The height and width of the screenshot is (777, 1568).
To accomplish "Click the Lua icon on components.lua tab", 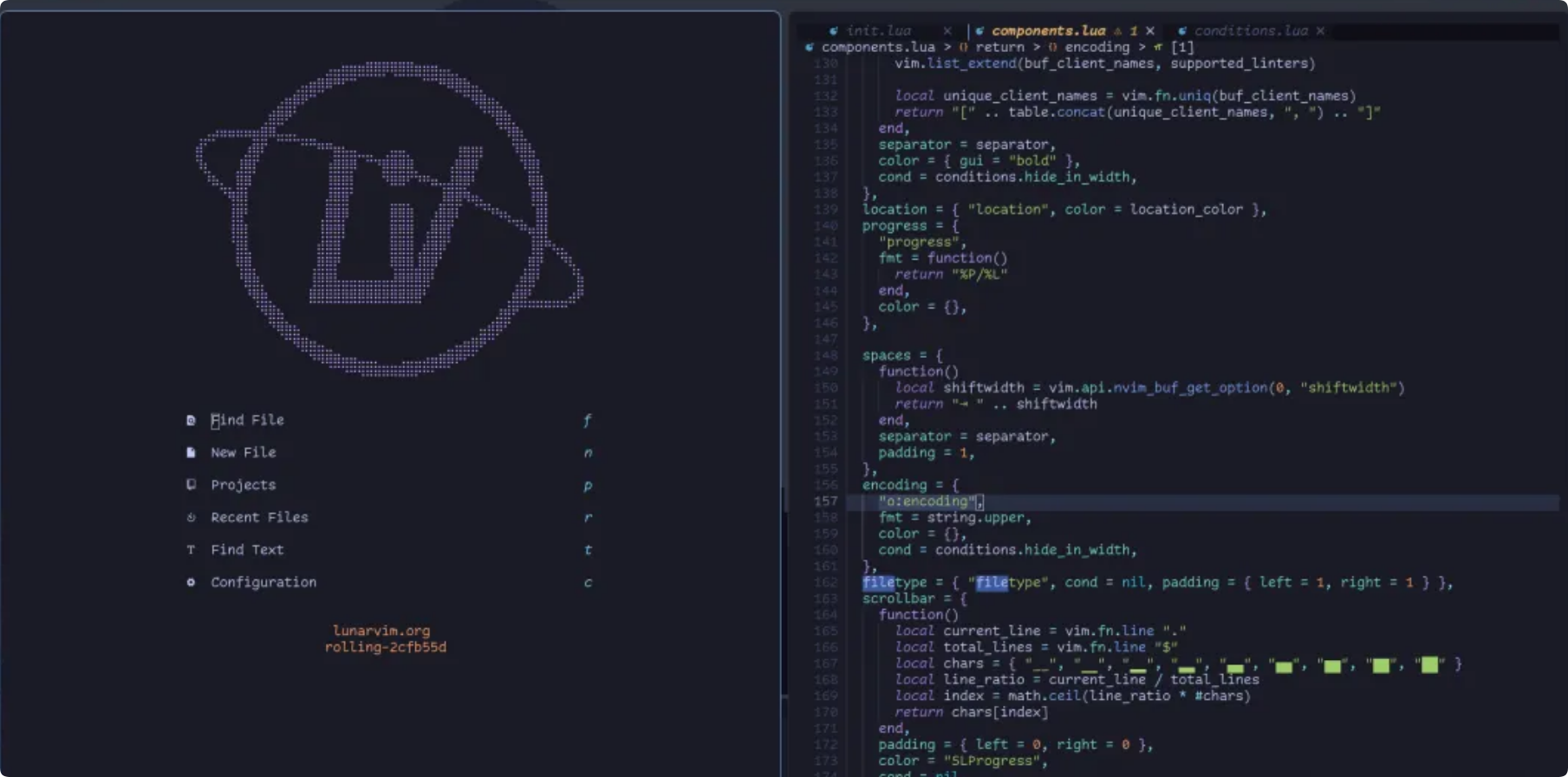I will click(x=979, y=31).
